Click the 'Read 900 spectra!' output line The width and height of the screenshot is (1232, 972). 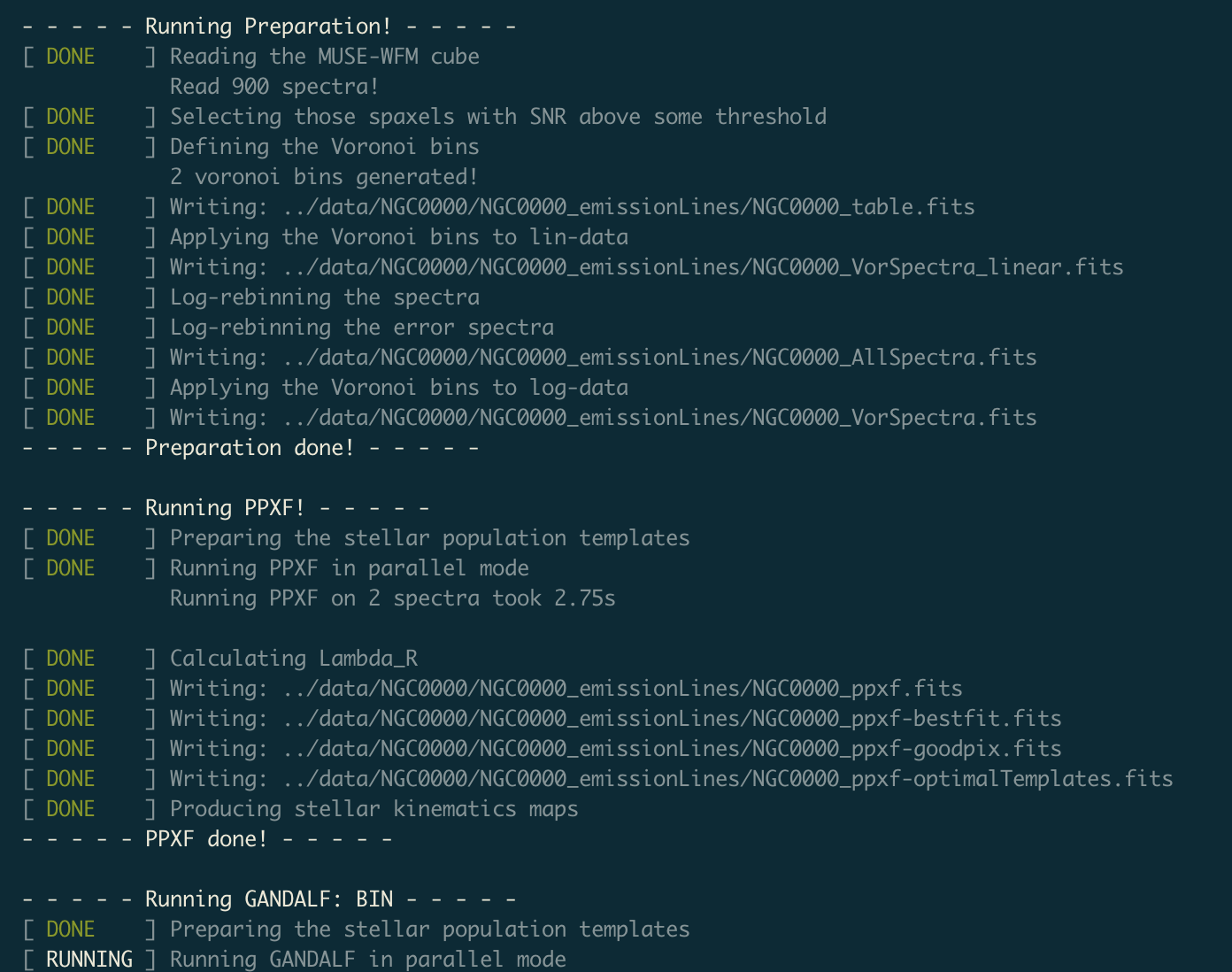coord(274,87)
